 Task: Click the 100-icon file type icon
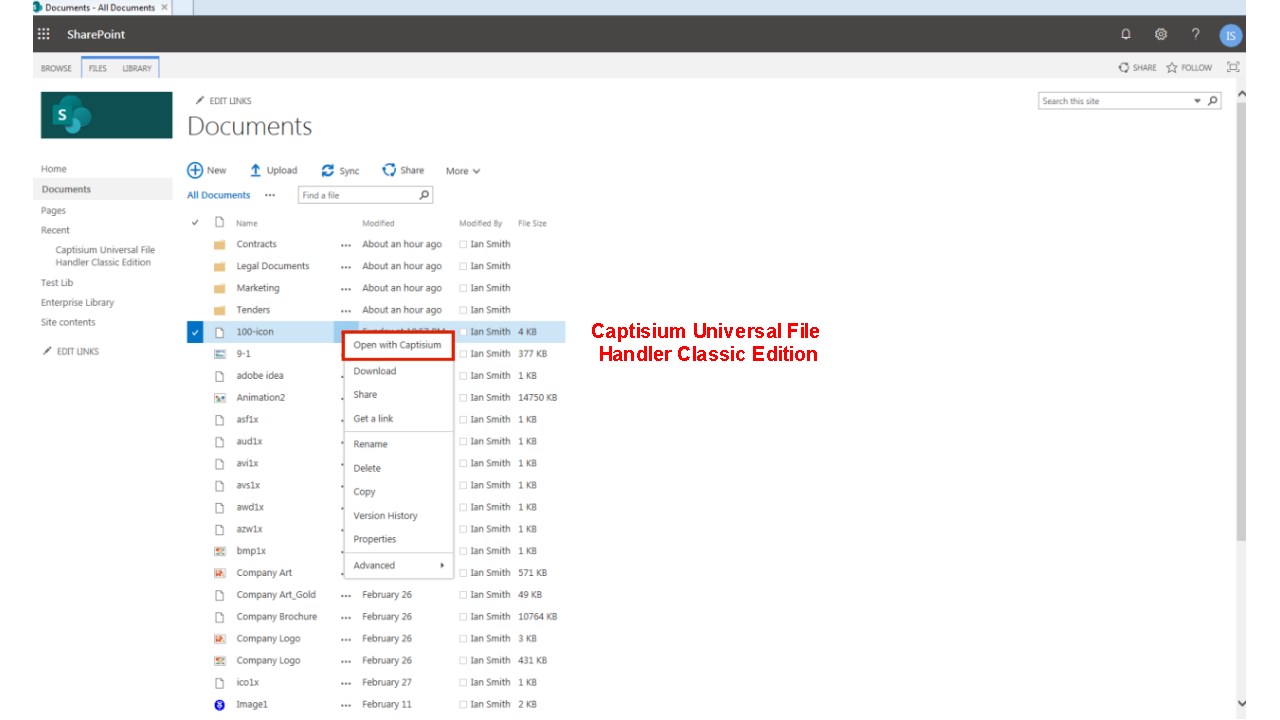click(x=219, y=332)
